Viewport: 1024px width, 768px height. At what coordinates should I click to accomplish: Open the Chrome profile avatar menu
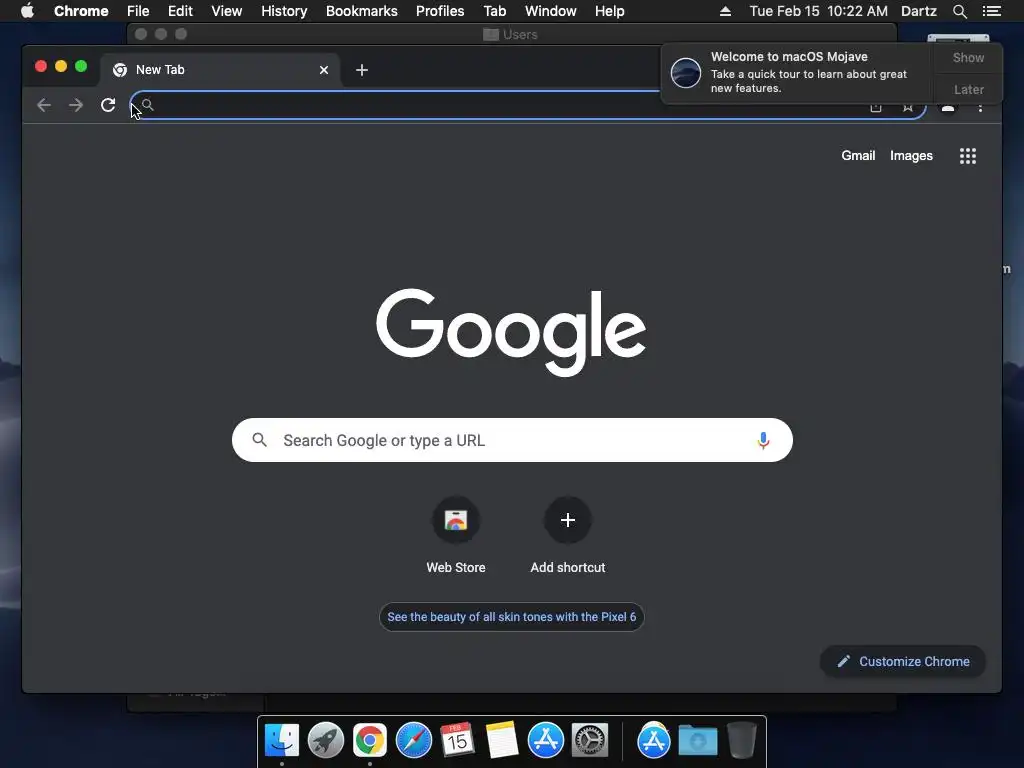point(948,107)
